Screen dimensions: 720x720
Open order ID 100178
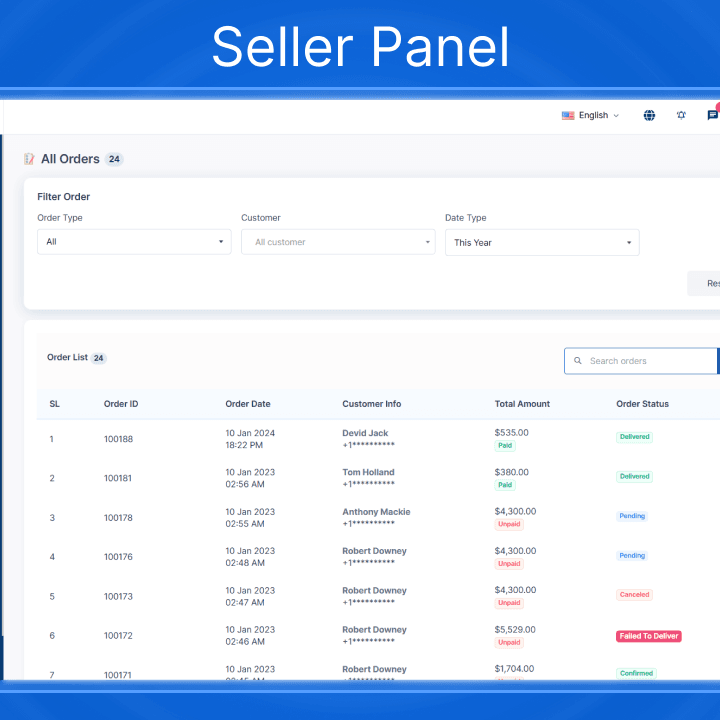(118, 518)
